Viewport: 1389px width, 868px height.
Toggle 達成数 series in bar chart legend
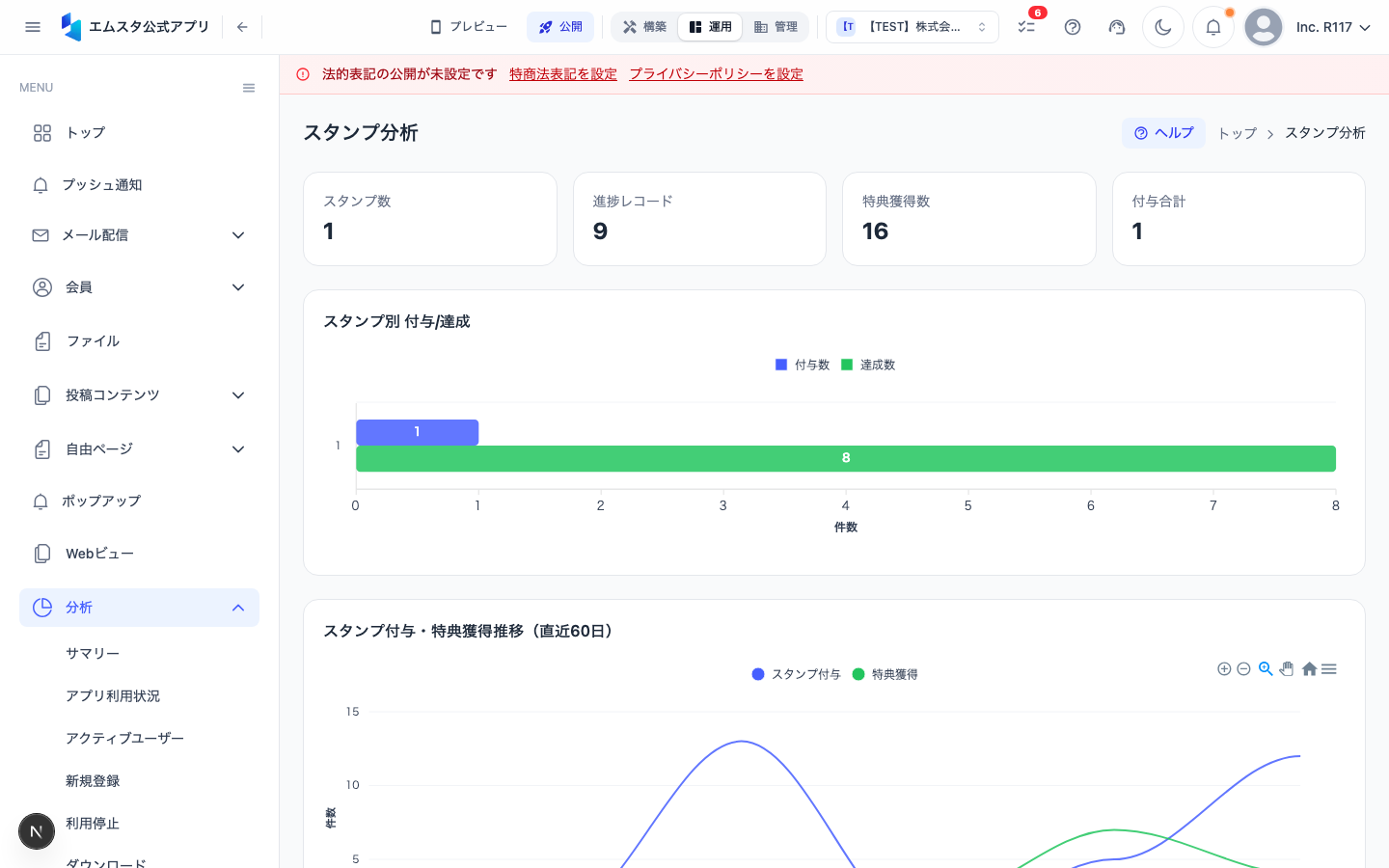pyautogui.click(x=868, y=365)
